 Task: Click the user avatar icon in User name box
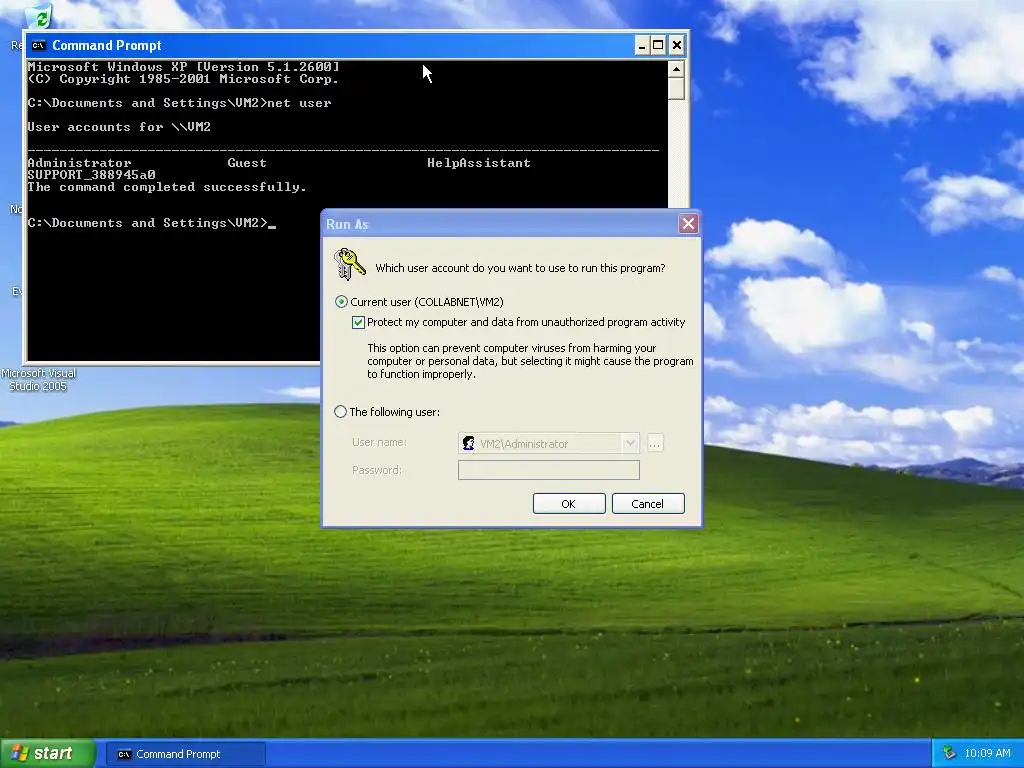(x=468, y=443)
